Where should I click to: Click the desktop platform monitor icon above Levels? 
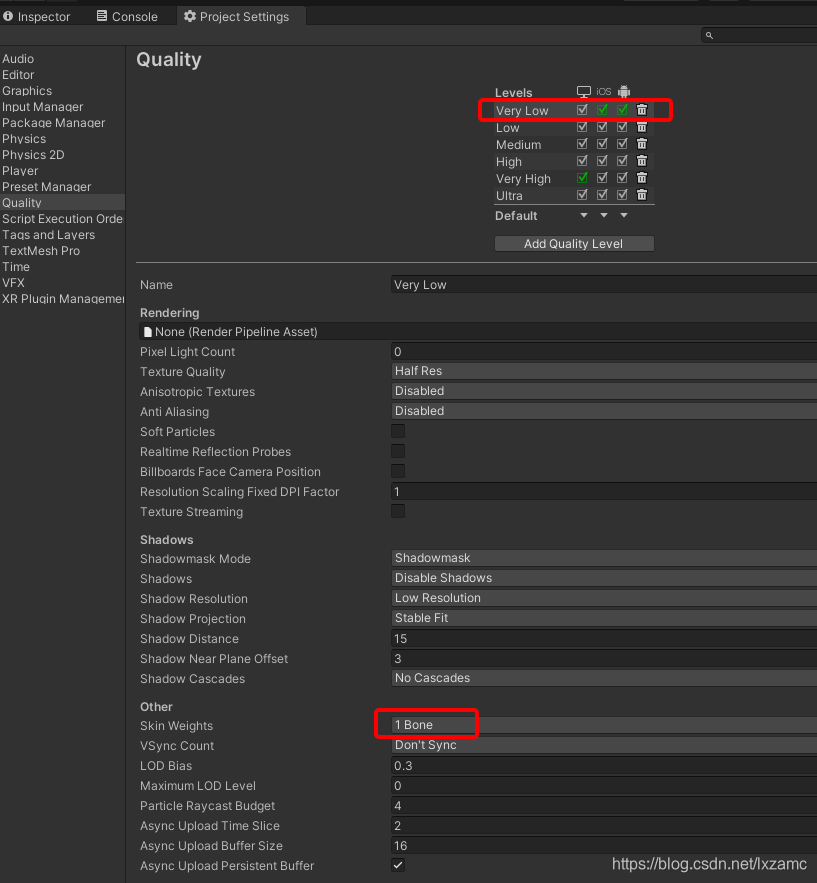click(x=583, y=91)
